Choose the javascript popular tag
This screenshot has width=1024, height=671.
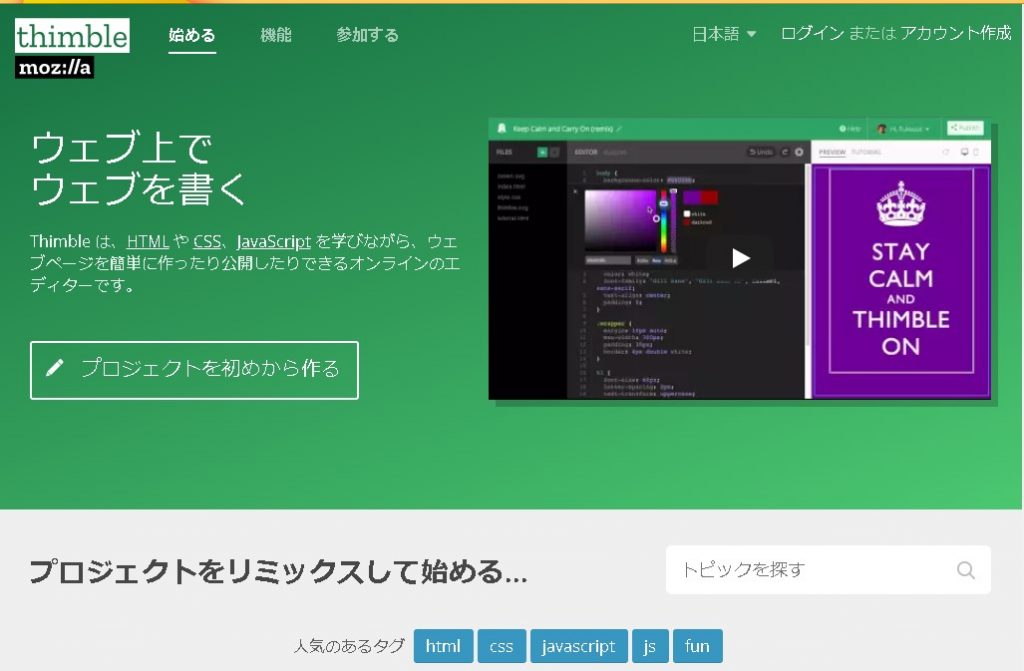tap(579, 646)
